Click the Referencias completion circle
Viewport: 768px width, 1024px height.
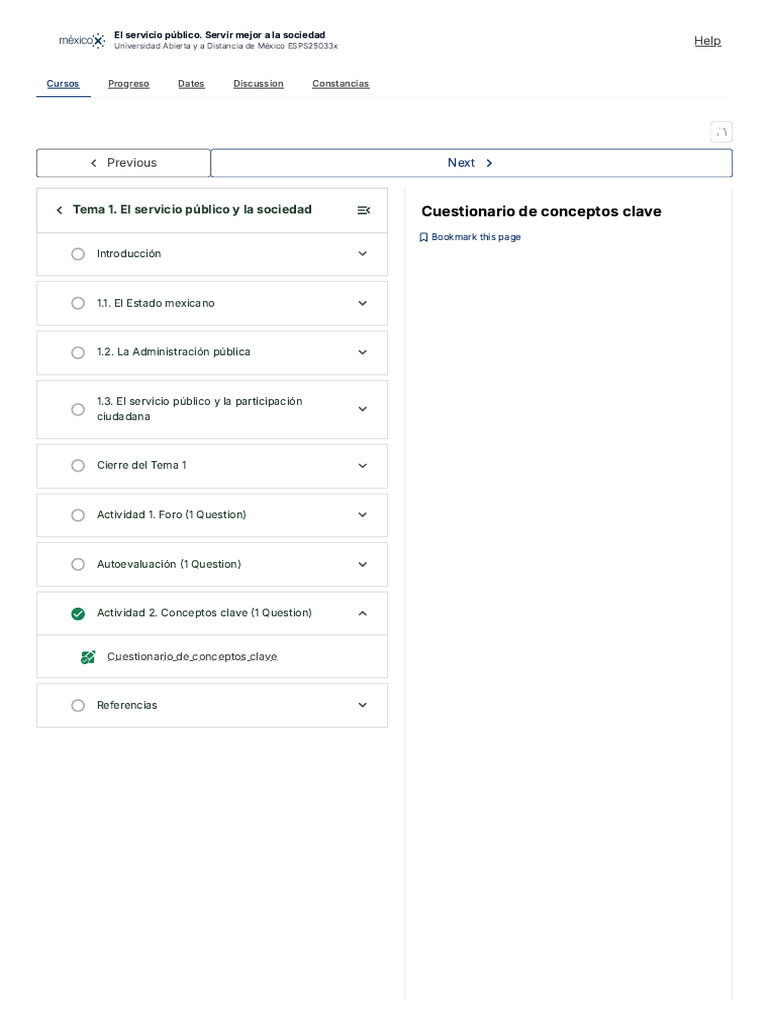pyautogui.click(x=78, y=706)
